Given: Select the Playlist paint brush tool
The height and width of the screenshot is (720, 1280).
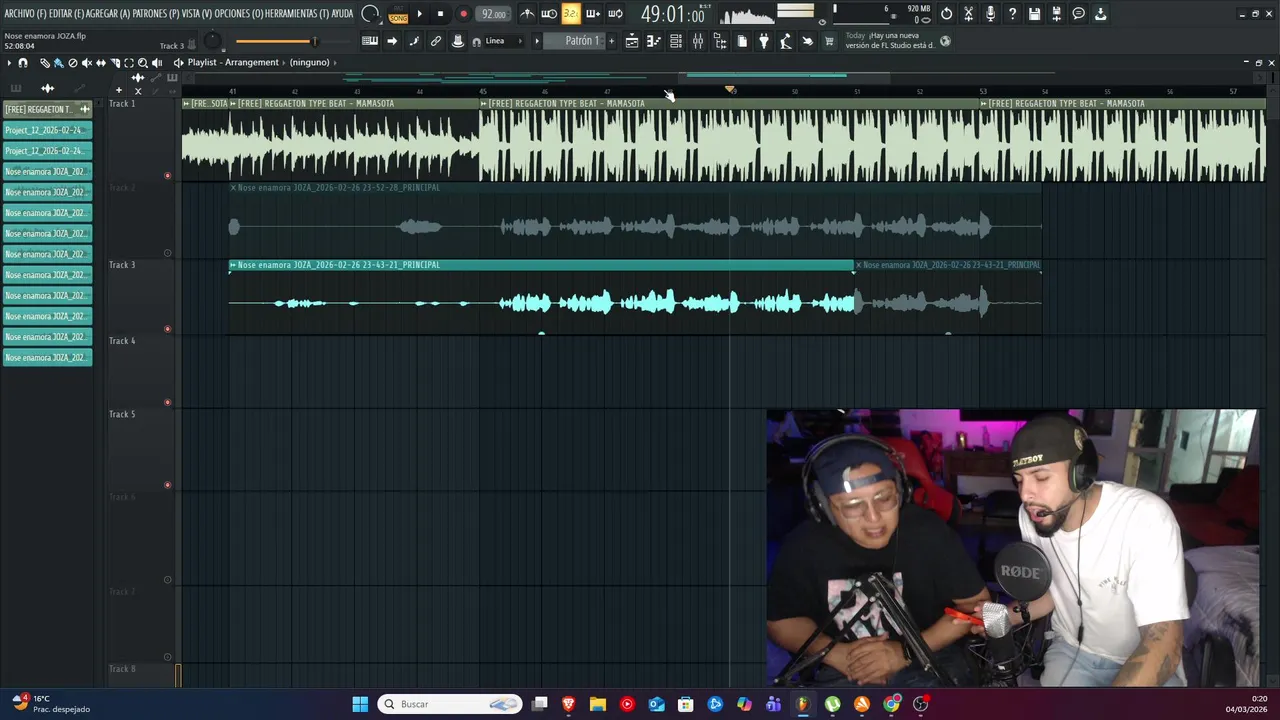Looking at the screenshot, I should click(x=58, y=63).
